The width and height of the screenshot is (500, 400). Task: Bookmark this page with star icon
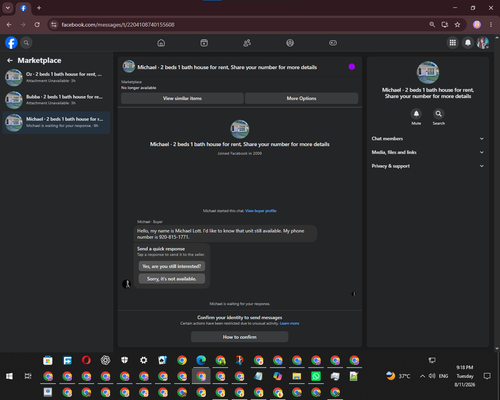tap(458, 25)
